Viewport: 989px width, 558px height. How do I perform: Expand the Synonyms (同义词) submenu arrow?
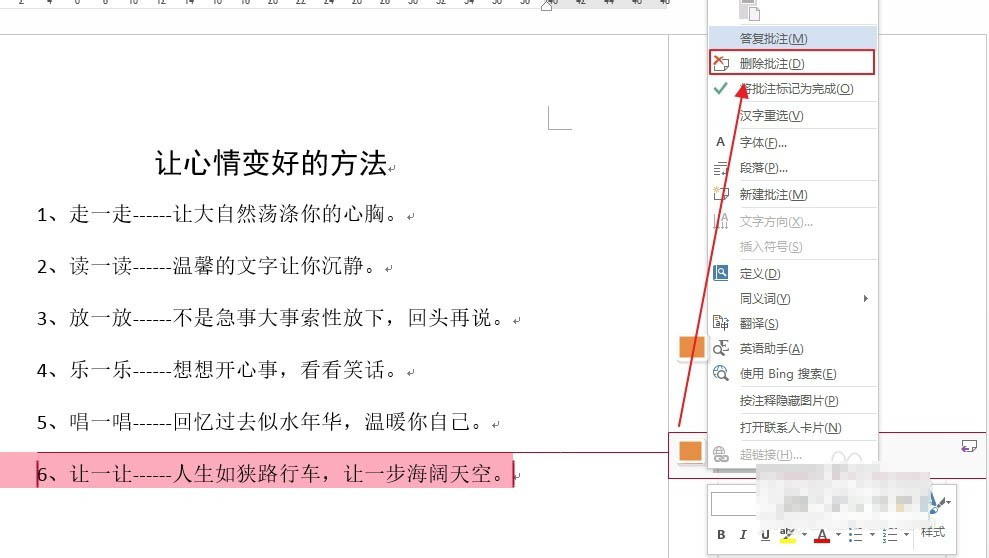coord(865,299)
